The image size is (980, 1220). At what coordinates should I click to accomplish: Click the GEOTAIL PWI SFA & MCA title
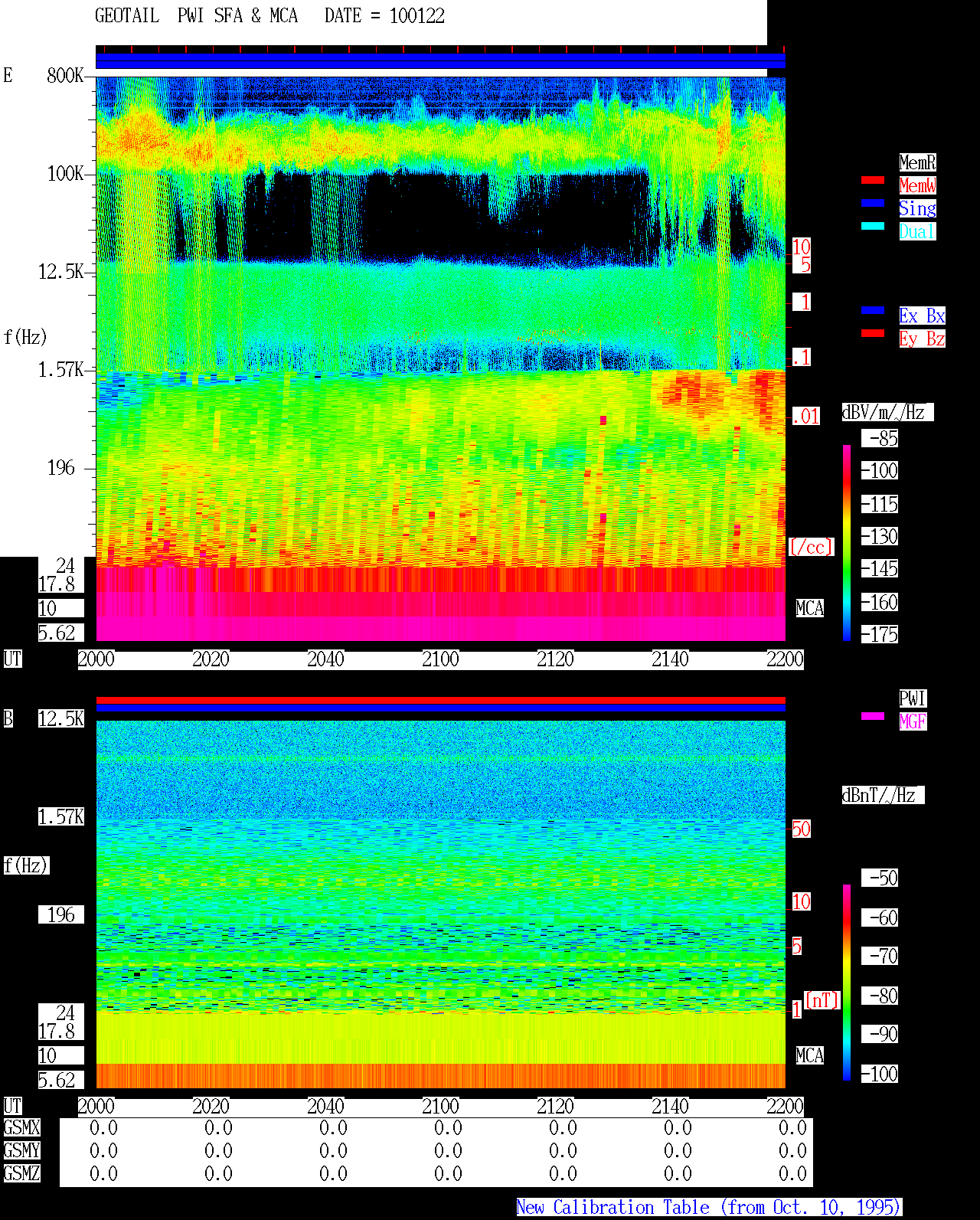click(197, 16)
